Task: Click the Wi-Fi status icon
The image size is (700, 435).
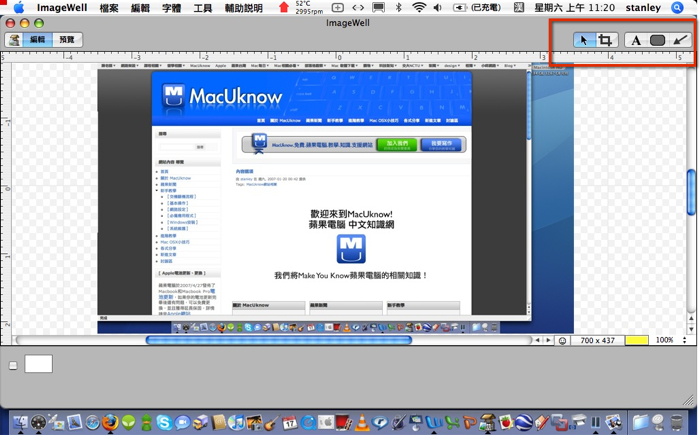Action: [x=419, y=7]
